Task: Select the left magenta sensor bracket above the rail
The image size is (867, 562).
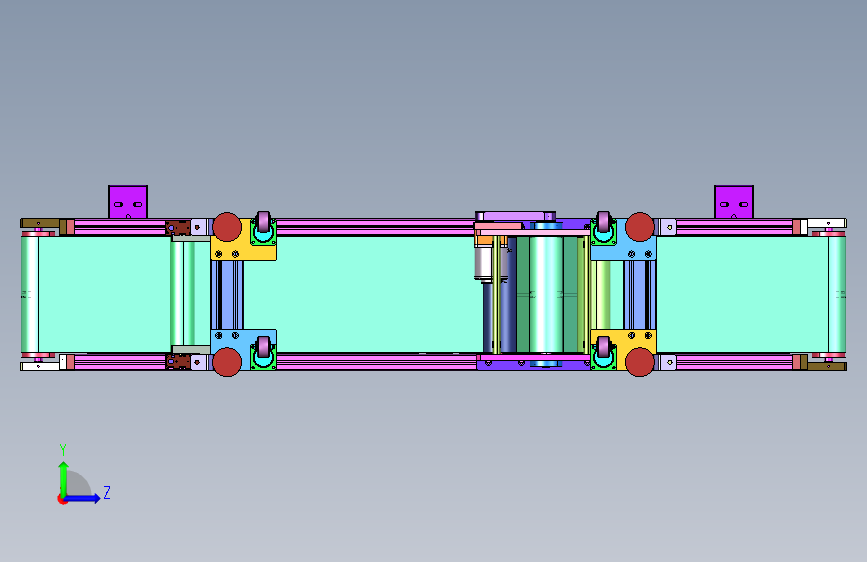Action: pyautogui.click(x=128, y=202)
